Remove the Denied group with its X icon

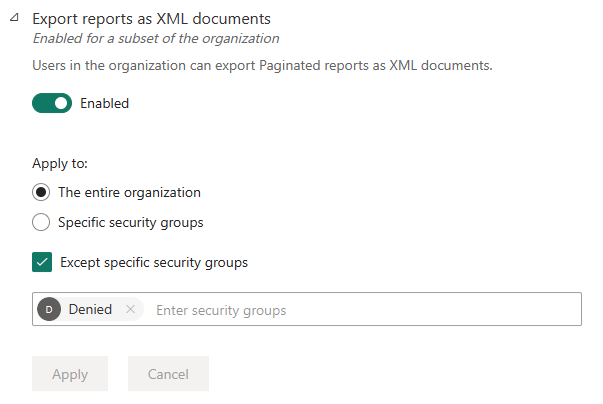click(x=130, y=310)
